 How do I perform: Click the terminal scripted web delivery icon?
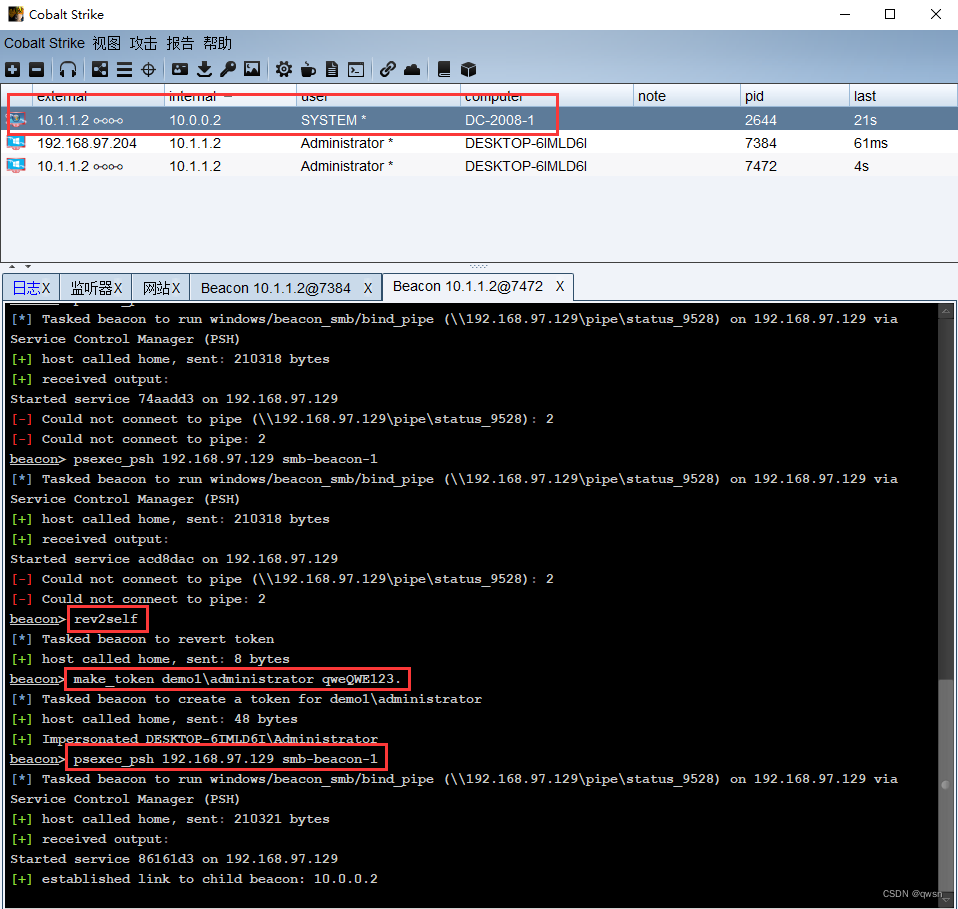[356, 70]
